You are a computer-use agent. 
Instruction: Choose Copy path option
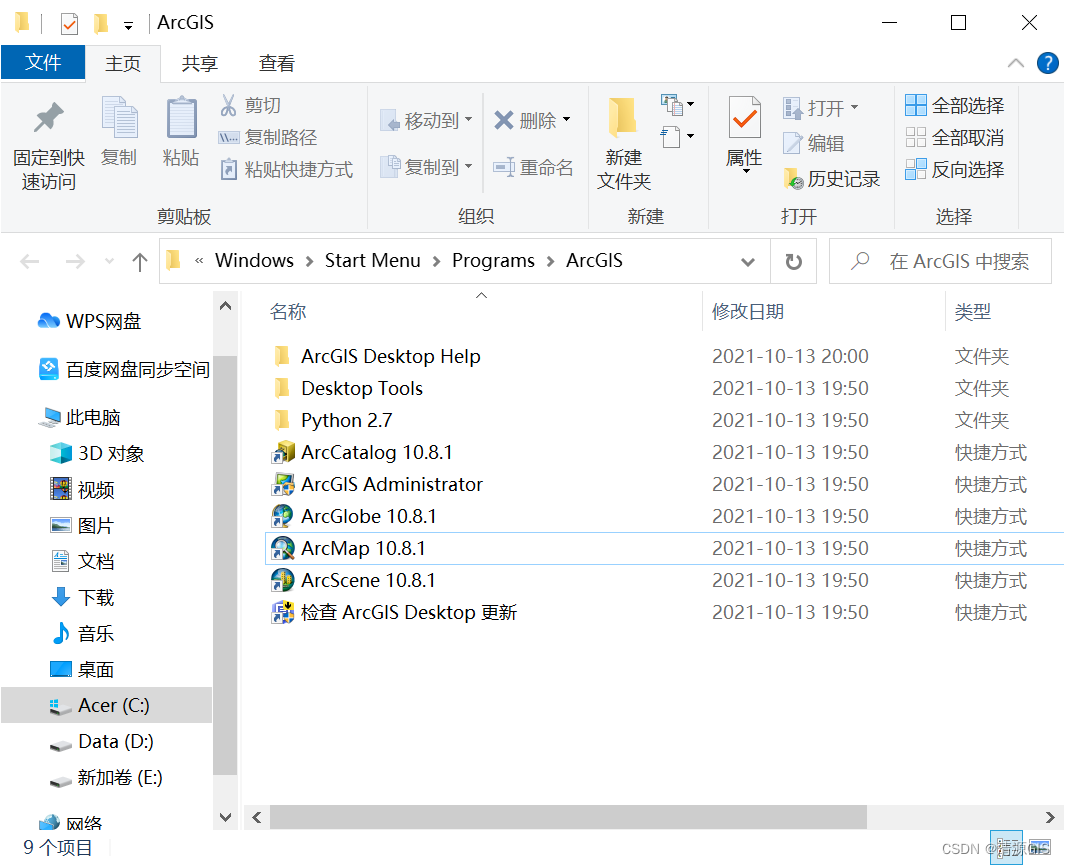click(268, 137)
